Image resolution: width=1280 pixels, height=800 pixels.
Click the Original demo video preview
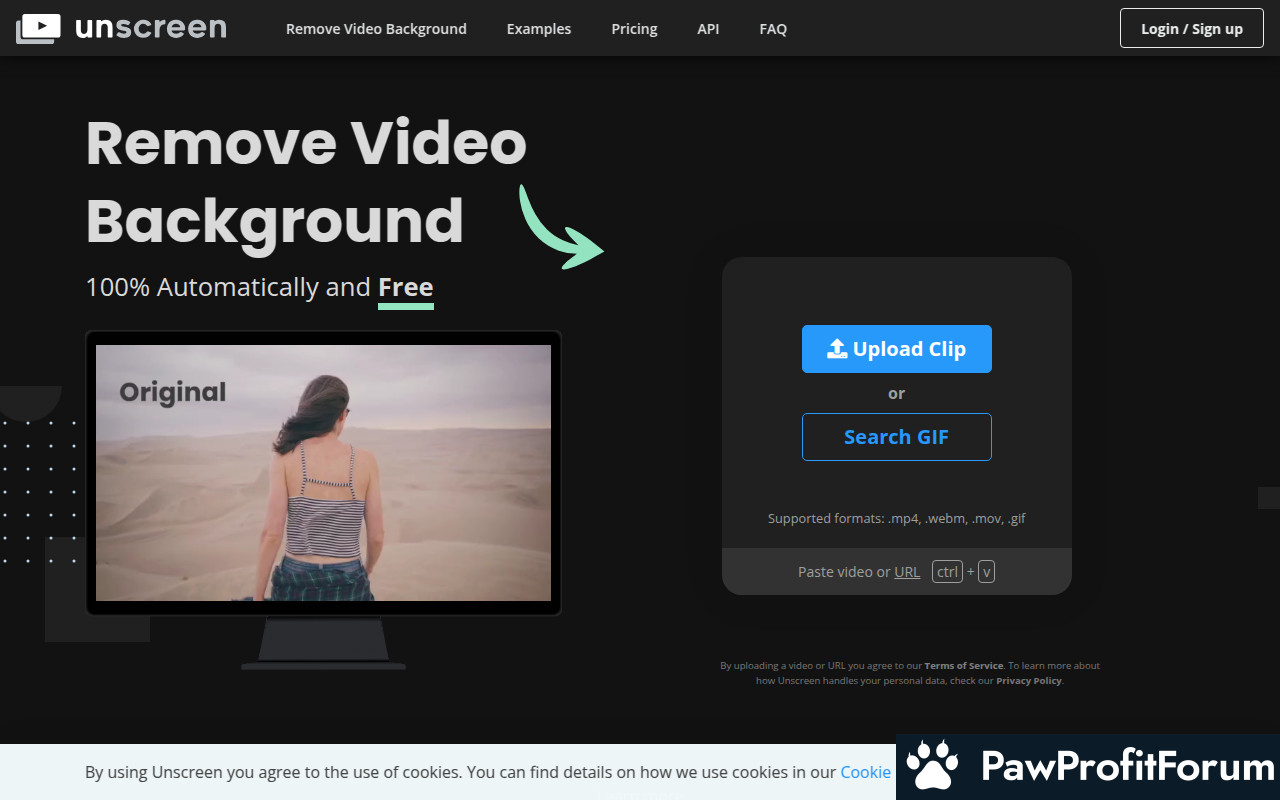pyautogui.click(x=323, y=473)
